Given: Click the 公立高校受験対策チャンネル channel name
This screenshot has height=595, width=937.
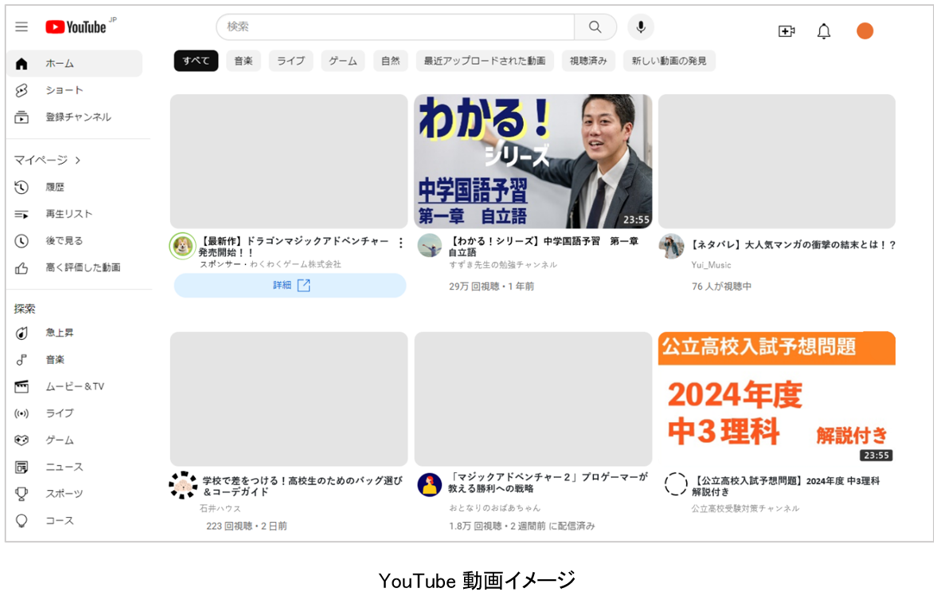Looking at the screenshot, I should pyautogui.click(x=745, y=508).
